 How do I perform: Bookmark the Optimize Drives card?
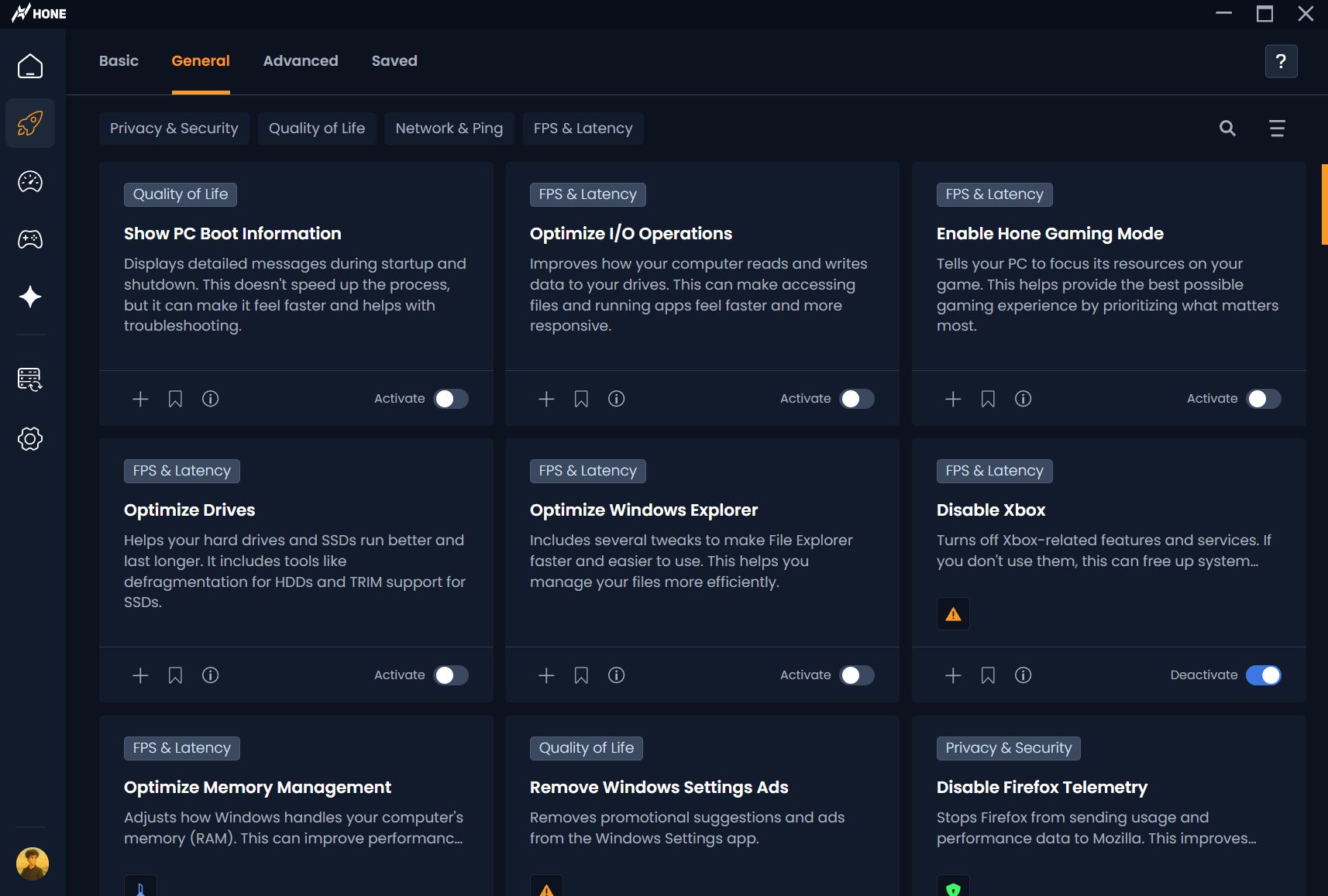(175, 675)
